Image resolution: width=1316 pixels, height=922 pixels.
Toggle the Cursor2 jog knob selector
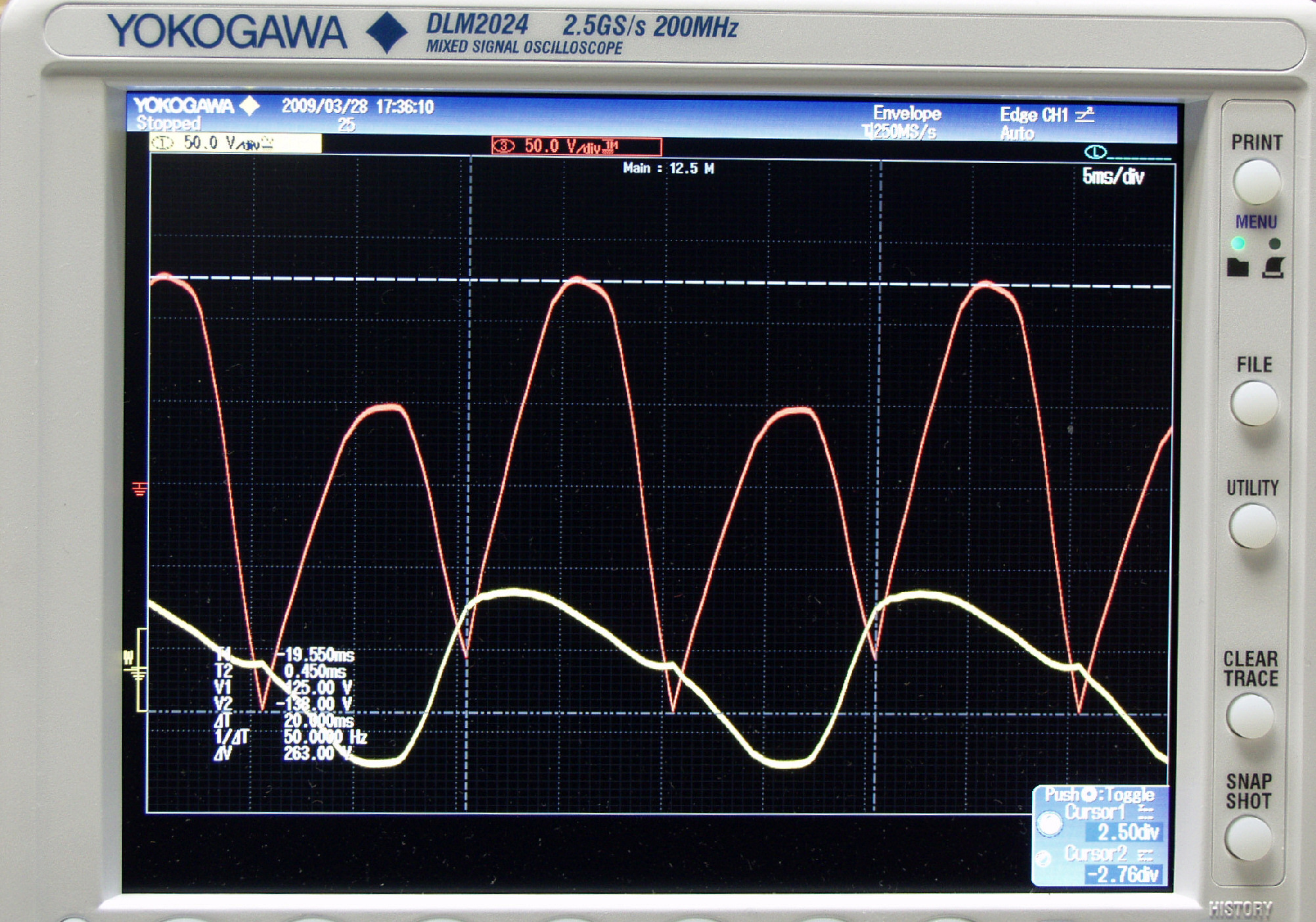coord(1043,858)
